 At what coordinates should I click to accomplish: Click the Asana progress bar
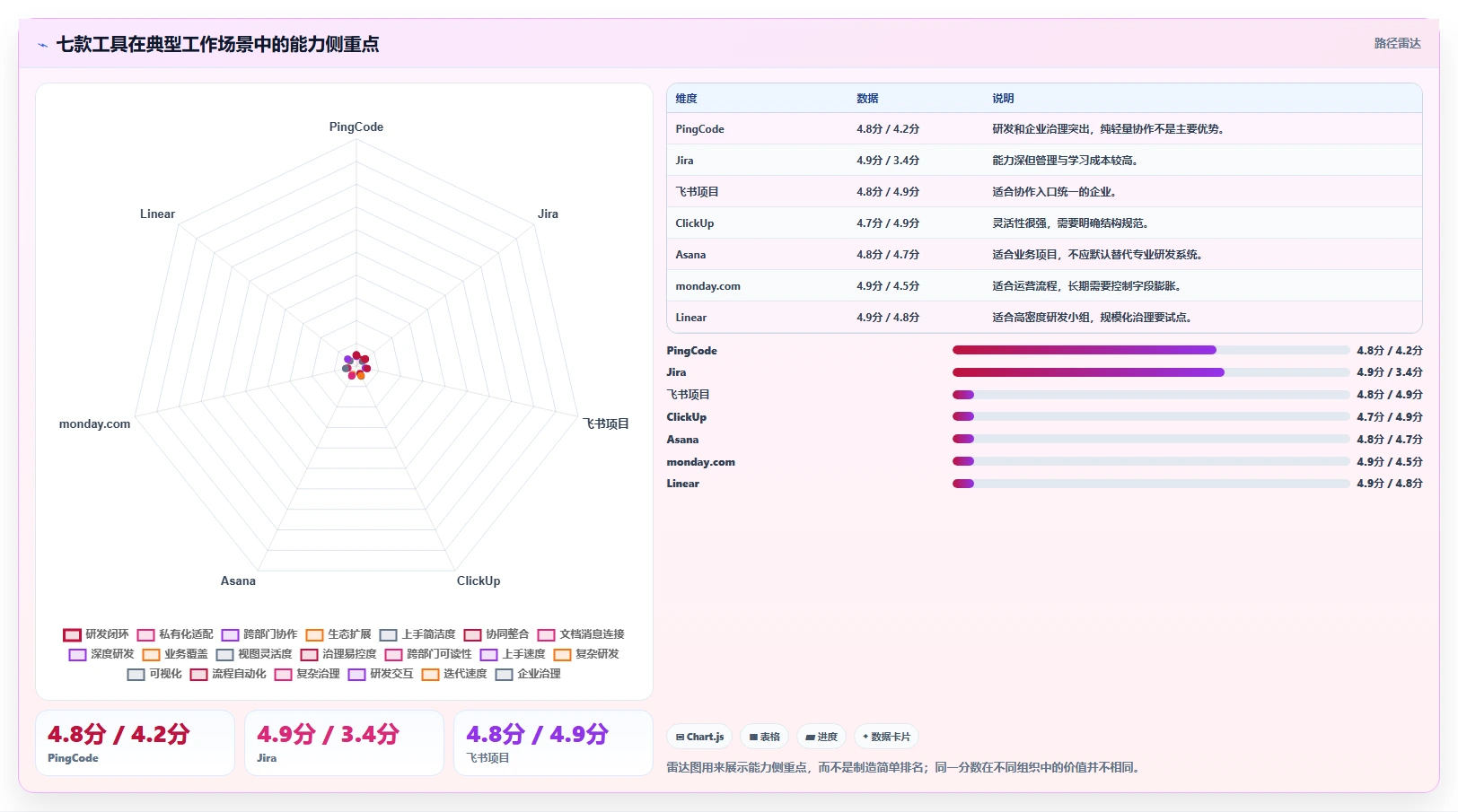pyautogui.click(x=1151, y=439)
